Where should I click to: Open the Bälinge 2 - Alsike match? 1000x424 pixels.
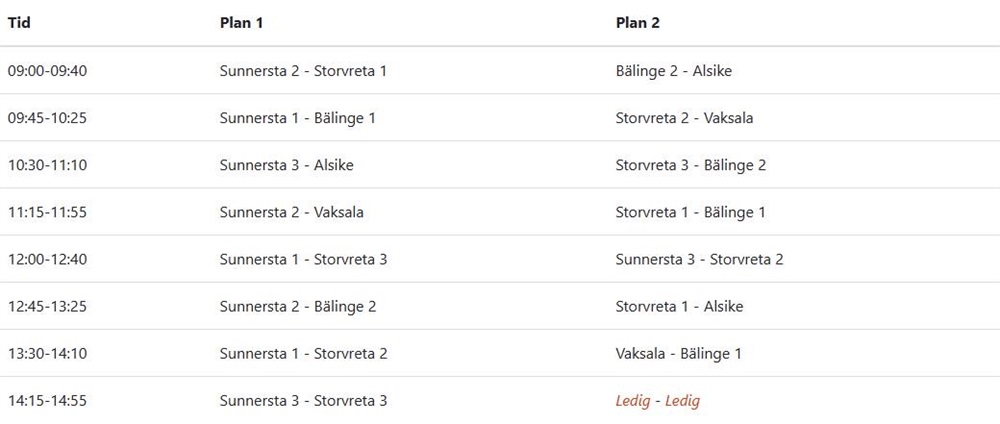(x=674, y=71)
